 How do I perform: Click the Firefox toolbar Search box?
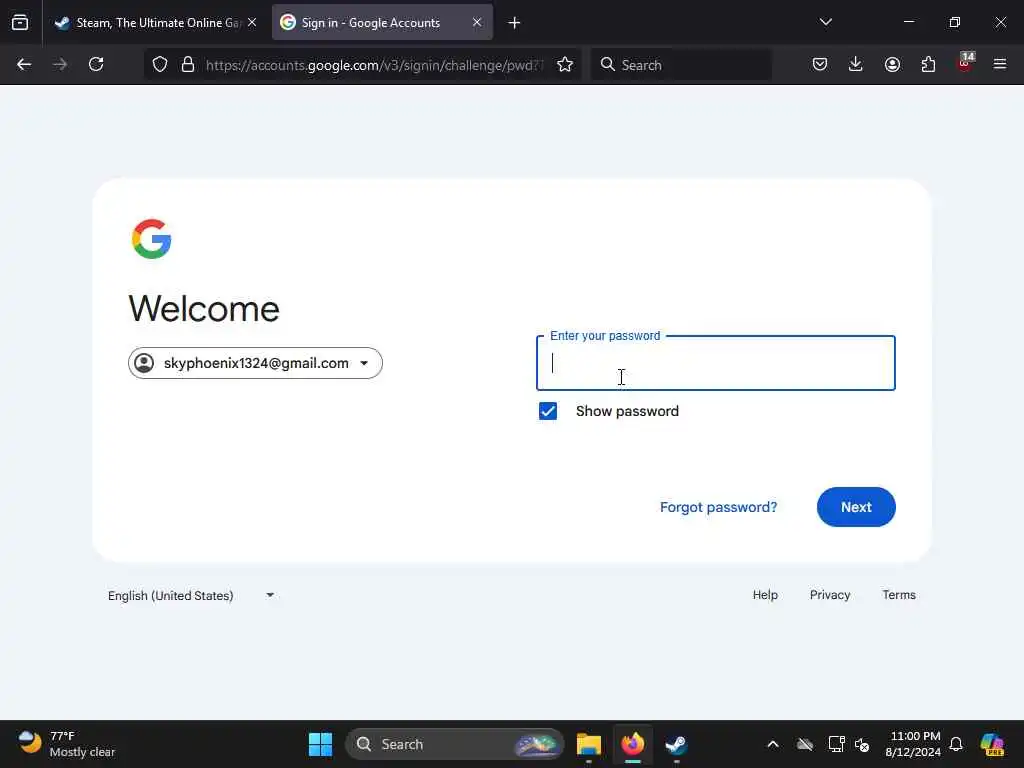point(681,65)
